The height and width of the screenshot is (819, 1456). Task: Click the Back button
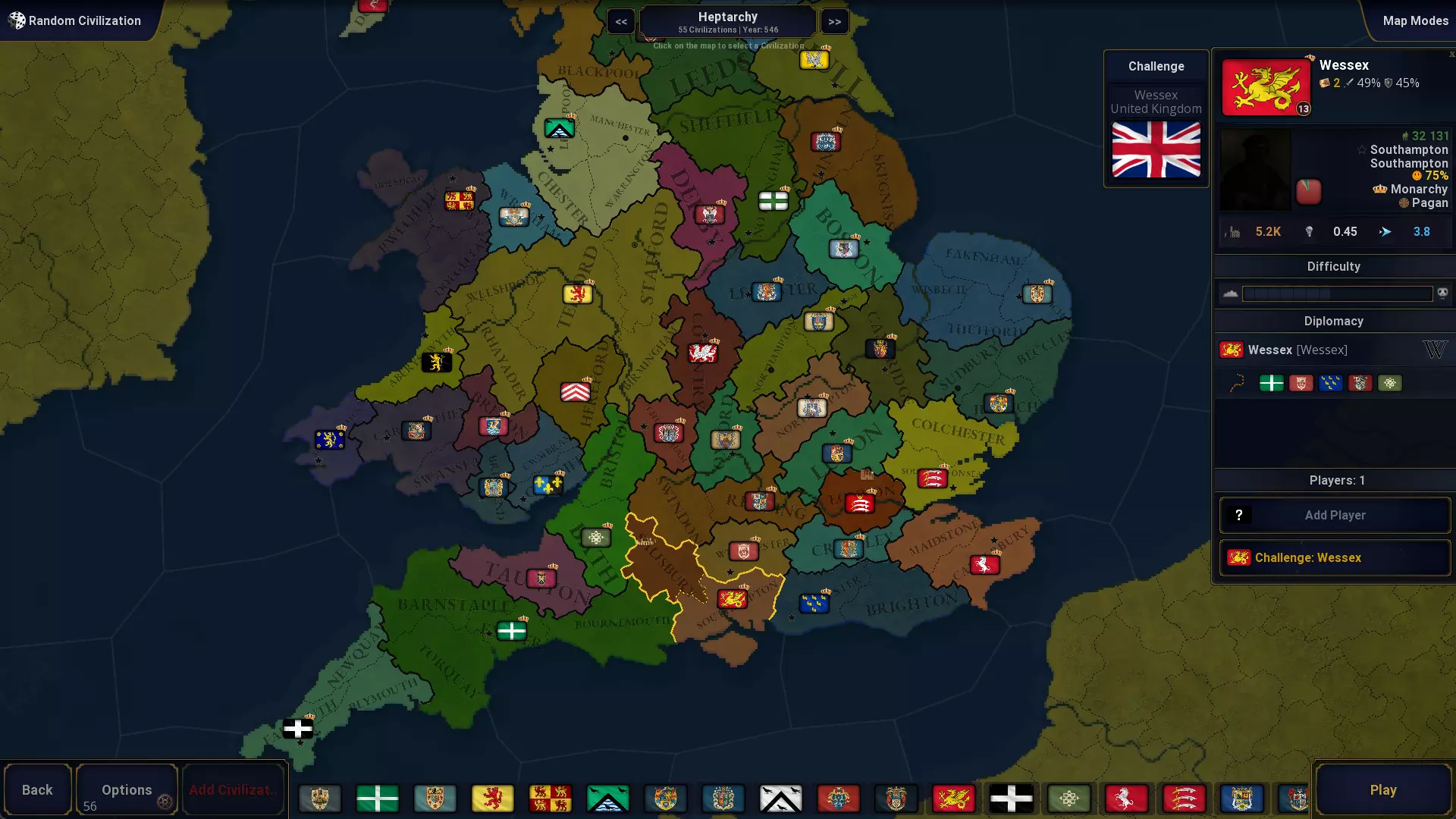pyautogui.click(x=37, y=789)
